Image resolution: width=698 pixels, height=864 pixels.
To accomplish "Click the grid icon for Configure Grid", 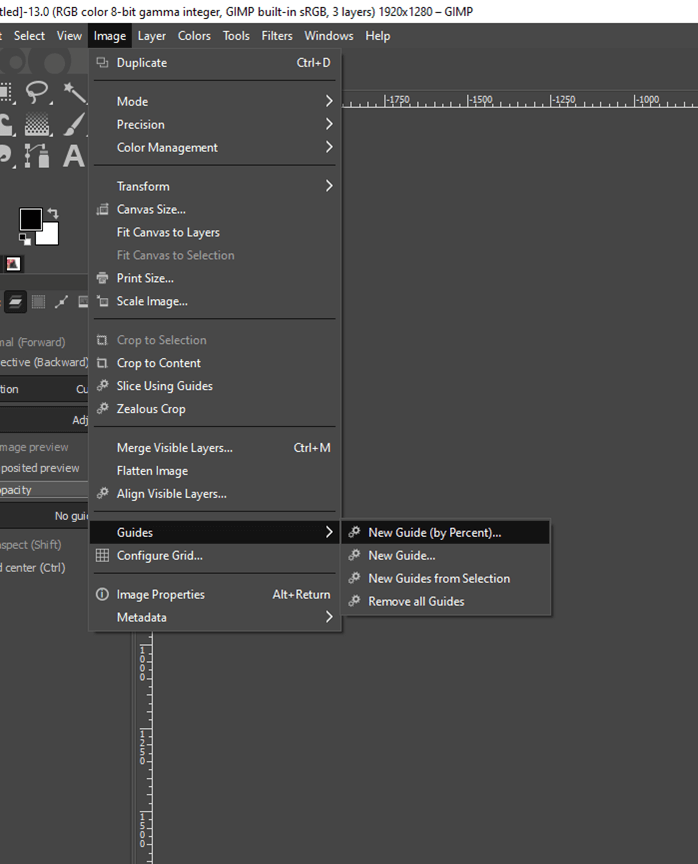I will (102, 555).
